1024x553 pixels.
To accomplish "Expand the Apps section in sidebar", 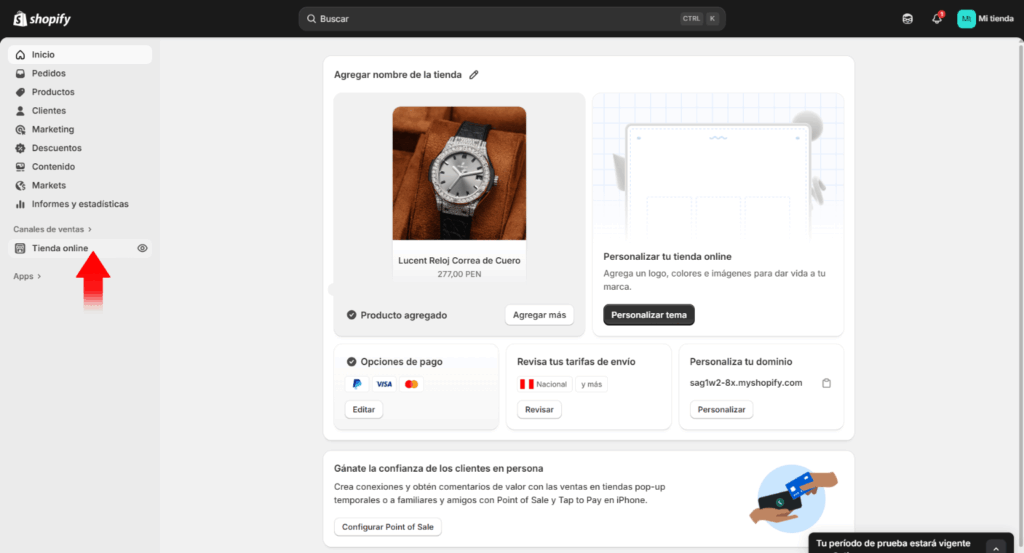I will pos(27,276).
